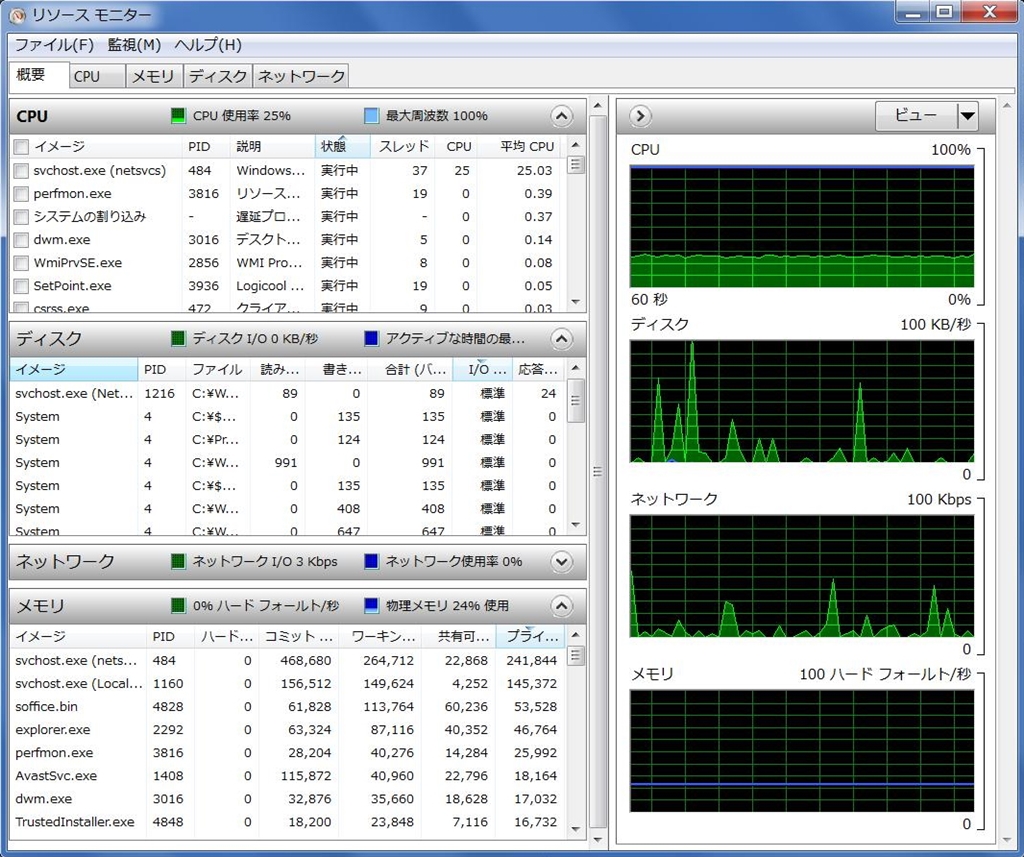Click the ビュー button

(916, 116)
